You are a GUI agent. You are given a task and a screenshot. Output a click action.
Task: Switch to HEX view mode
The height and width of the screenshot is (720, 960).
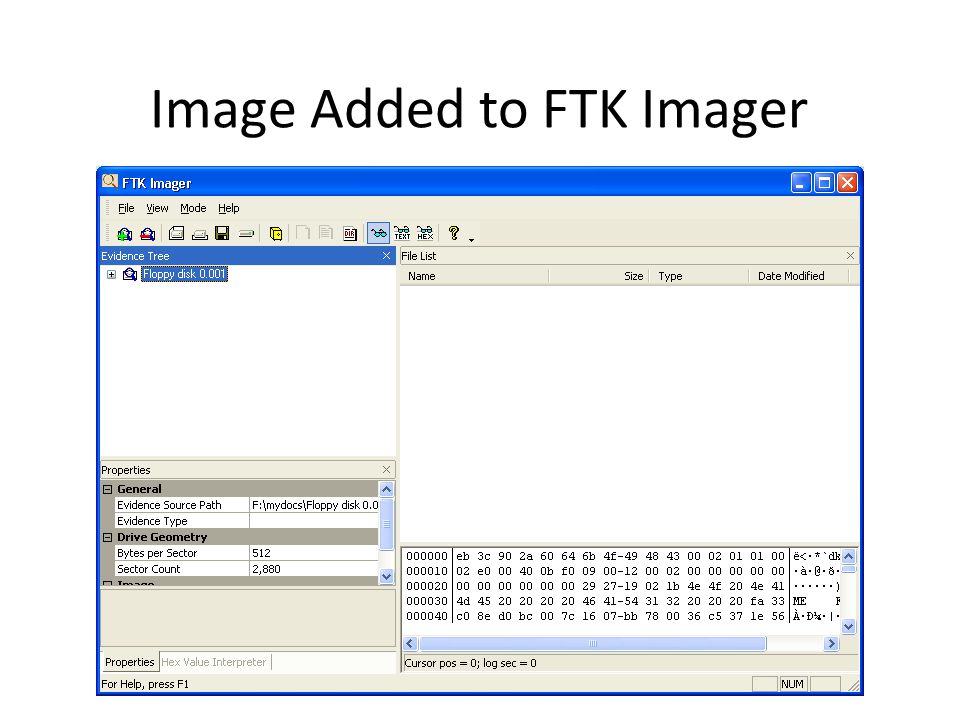pyautogui.click(x=425, y=233)
